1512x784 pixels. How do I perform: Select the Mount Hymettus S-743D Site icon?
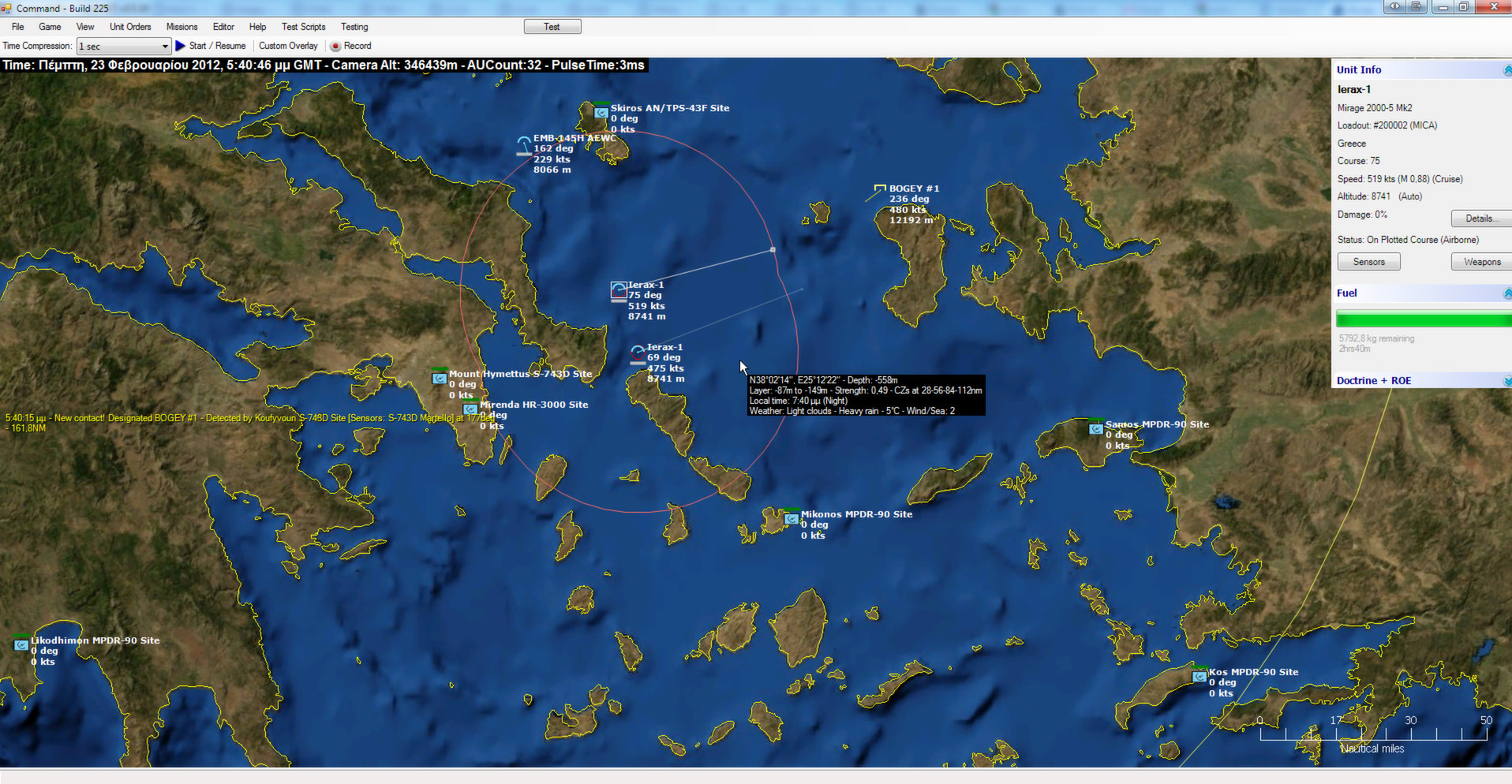(440, 378)
